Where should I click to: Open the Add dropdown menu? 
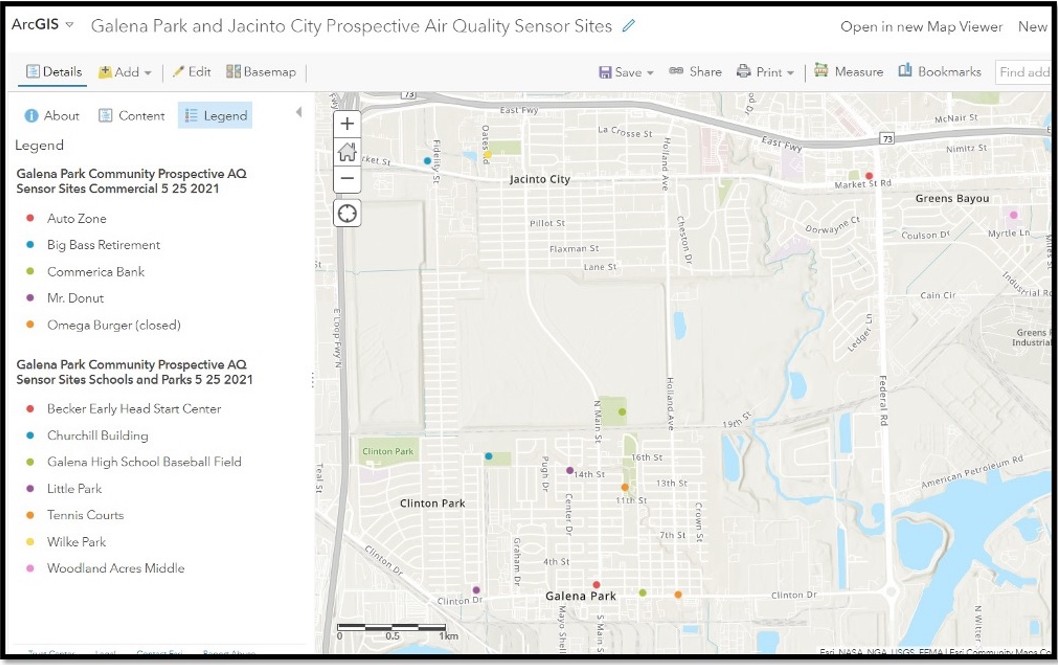[125, 72]
